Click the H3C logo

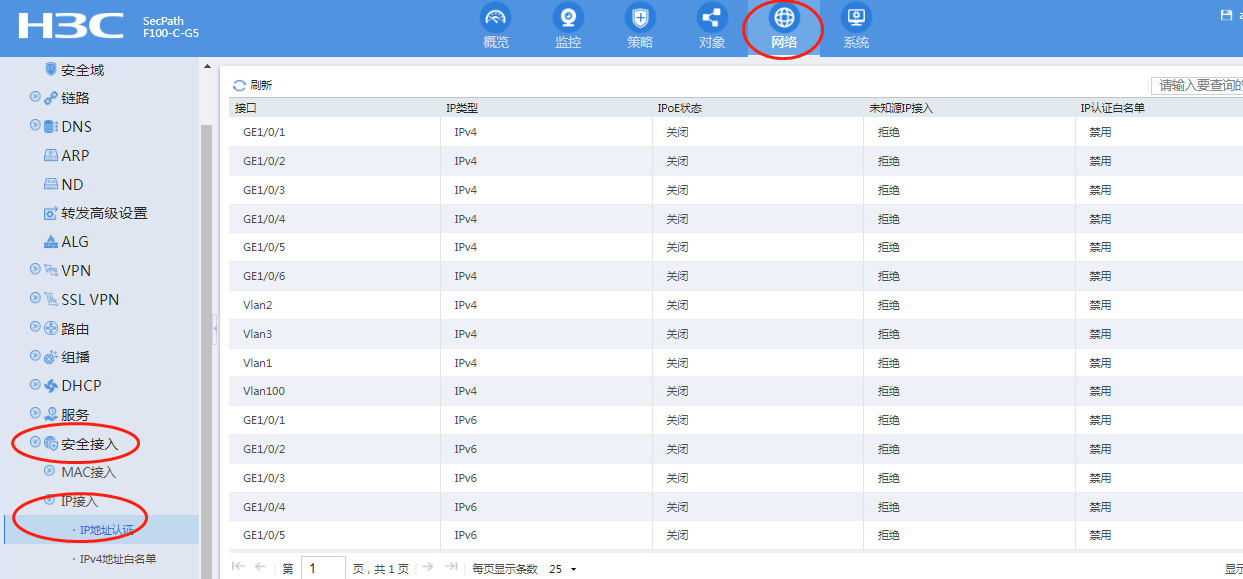tap(72, 26)
